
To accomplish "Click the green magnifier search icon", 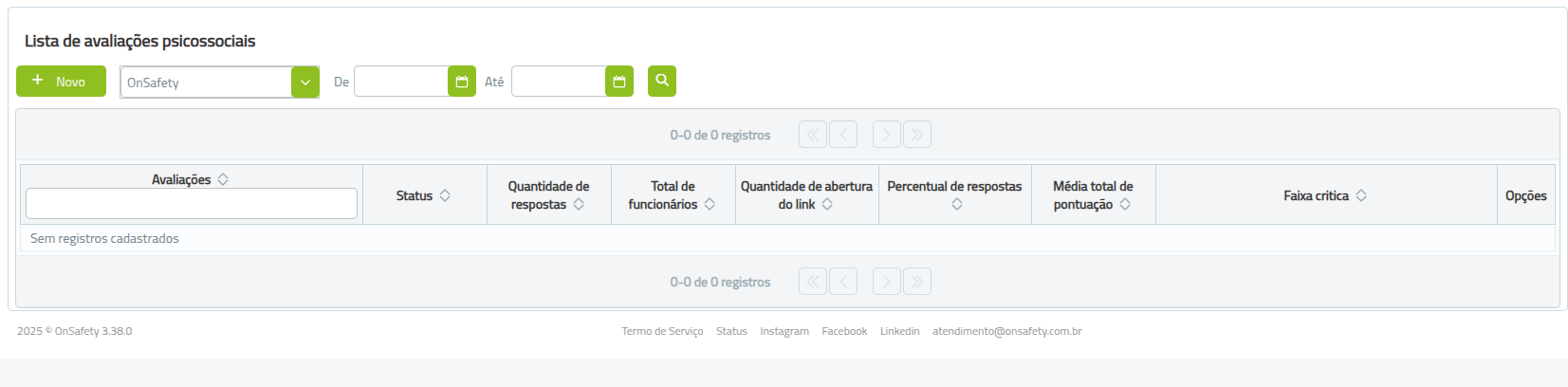I will (x=662, y=81).
